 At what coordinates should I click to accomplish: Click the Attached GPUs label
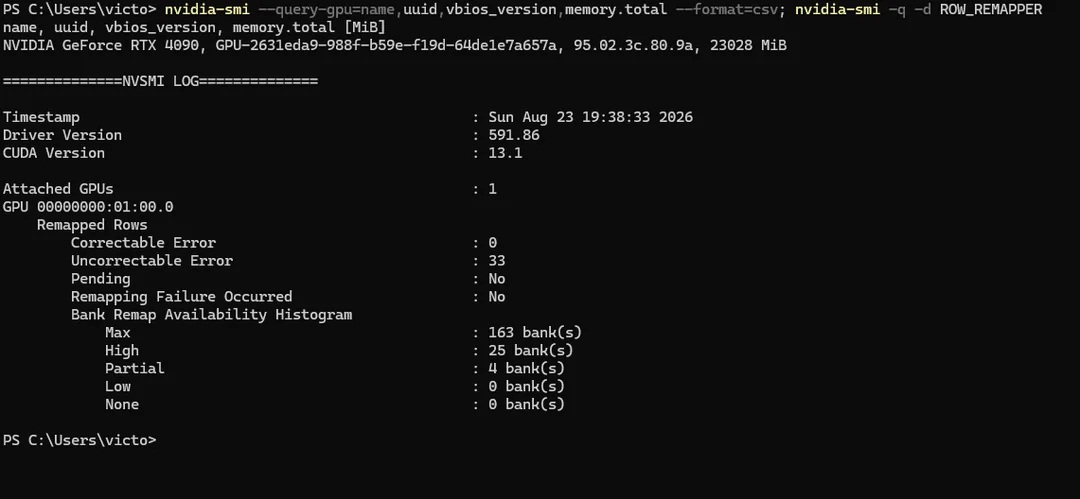[x=58, y=189]
